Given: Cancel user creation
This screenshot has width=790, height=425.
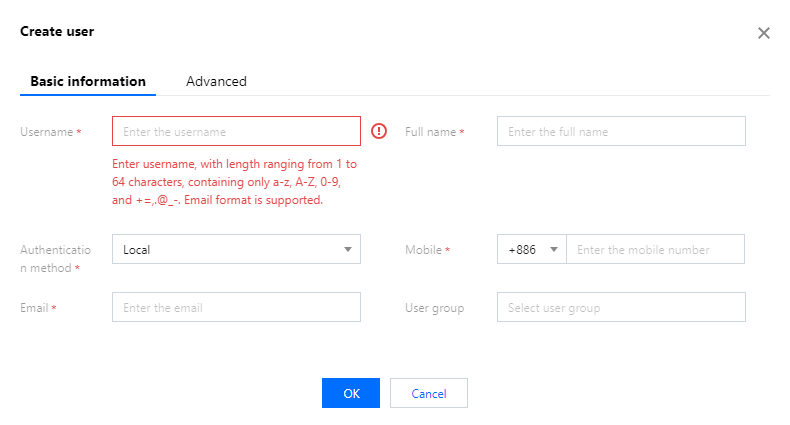Looking at the screenshot, I should (x=428, y=393).
